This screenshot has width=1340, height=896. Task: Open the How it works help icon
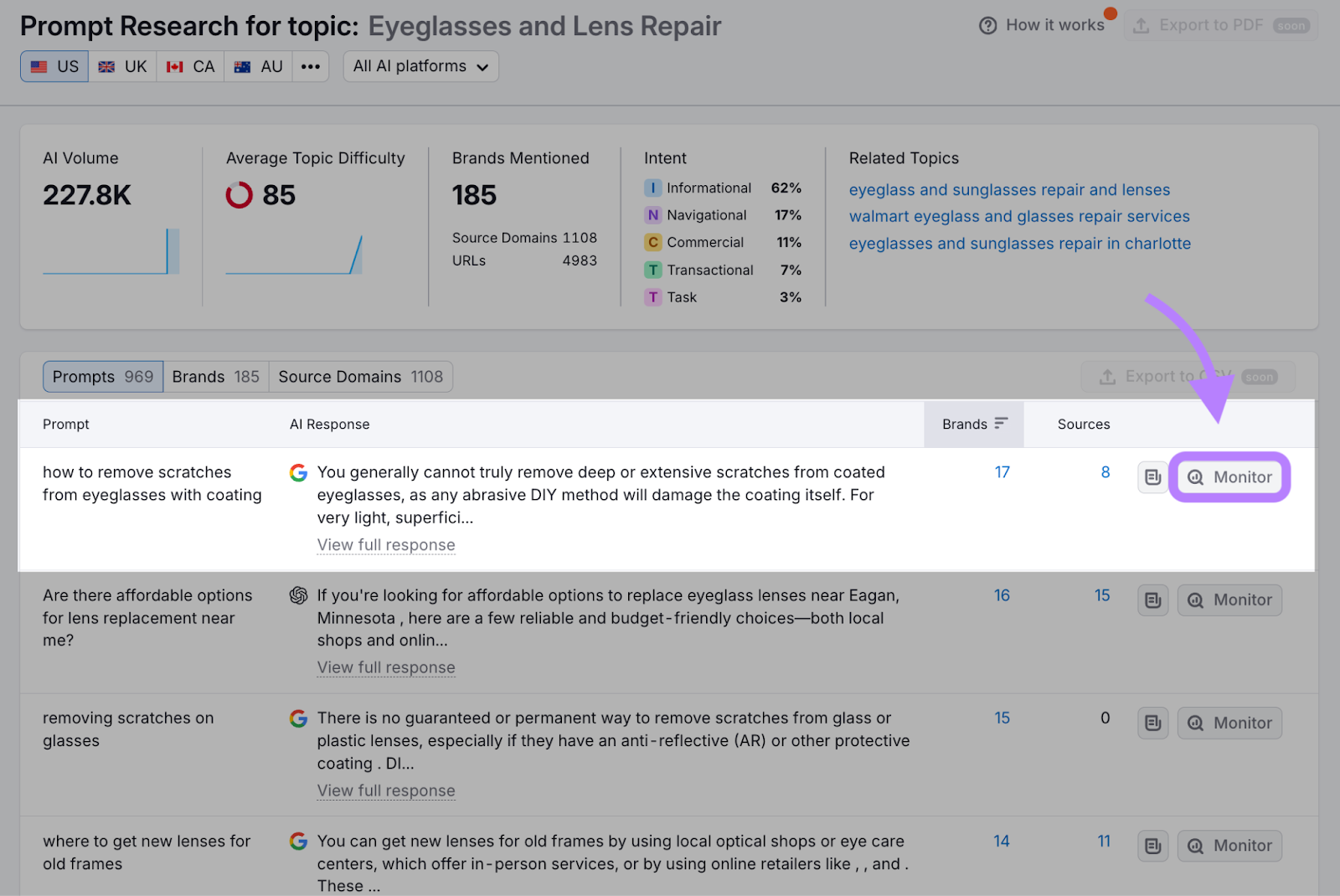[x=988, y=25]
